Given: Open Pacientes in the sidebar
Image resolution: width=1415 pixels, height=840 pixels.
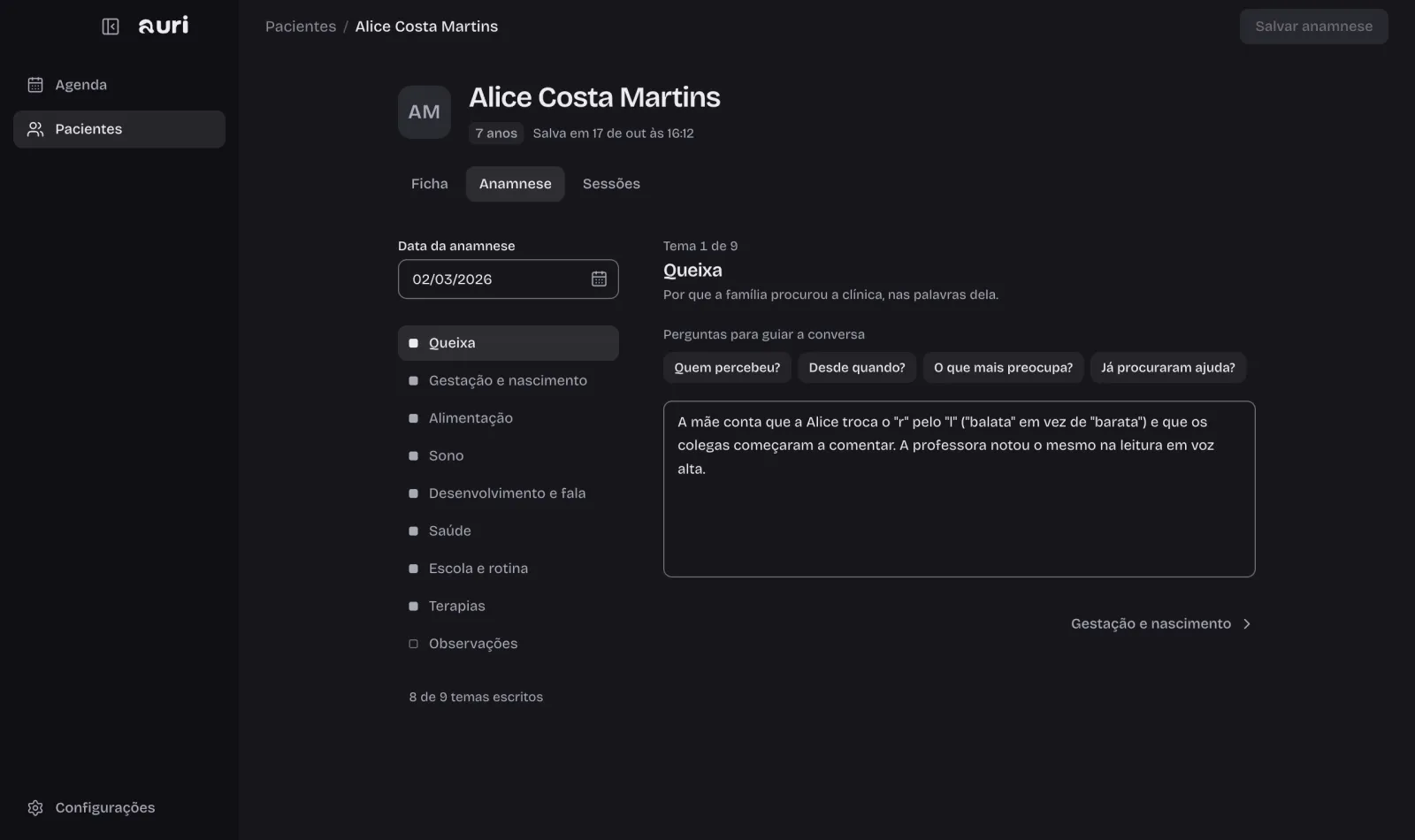Looking at the screenshot, I should point(119,129).
